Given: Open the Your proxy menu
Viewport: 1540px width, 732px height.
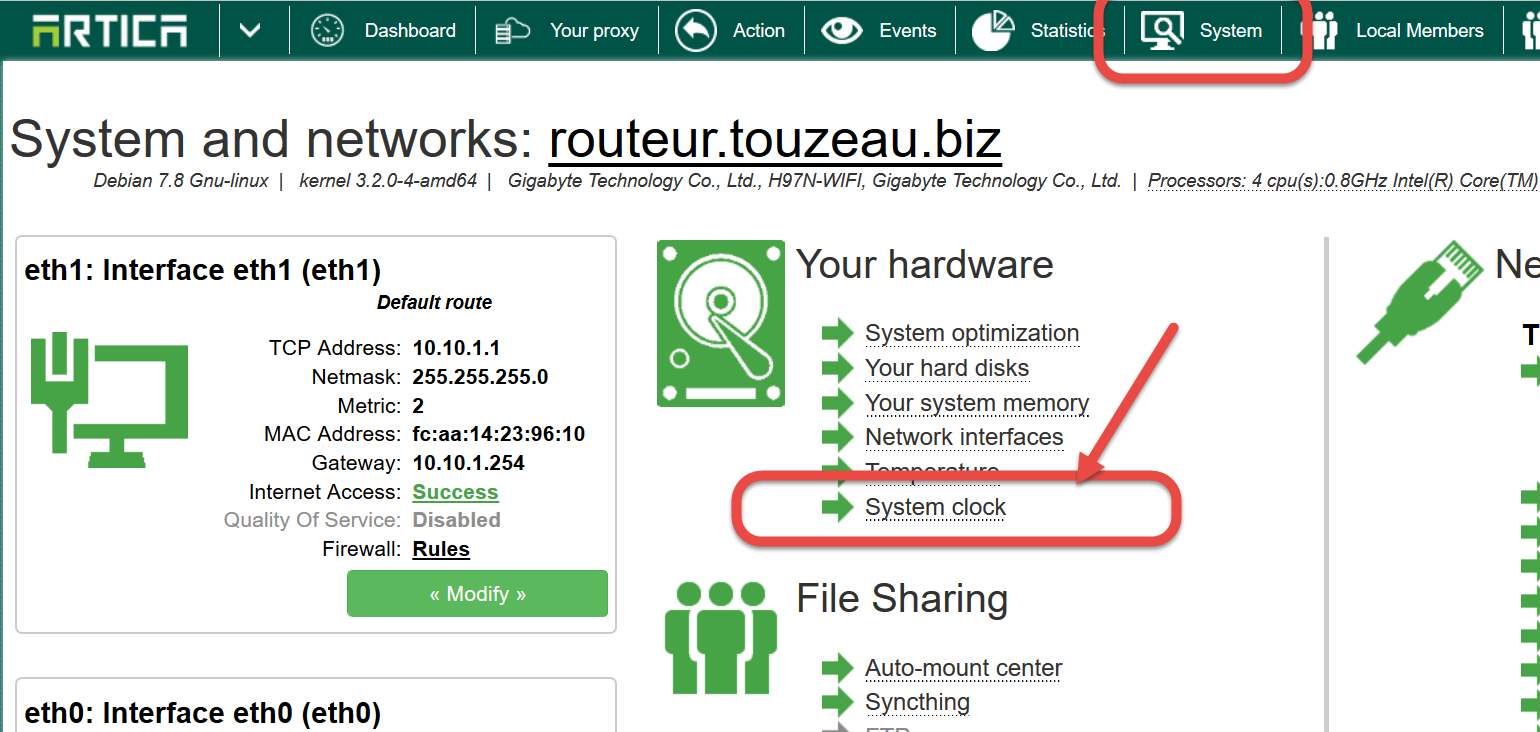Looking at the screenshot, I should [594, 31].
